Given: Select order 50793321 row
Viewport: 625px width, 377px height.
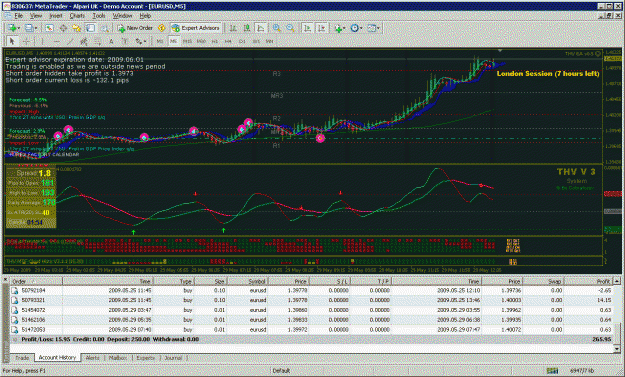Looking at the screenshot, I should (311, 300).
